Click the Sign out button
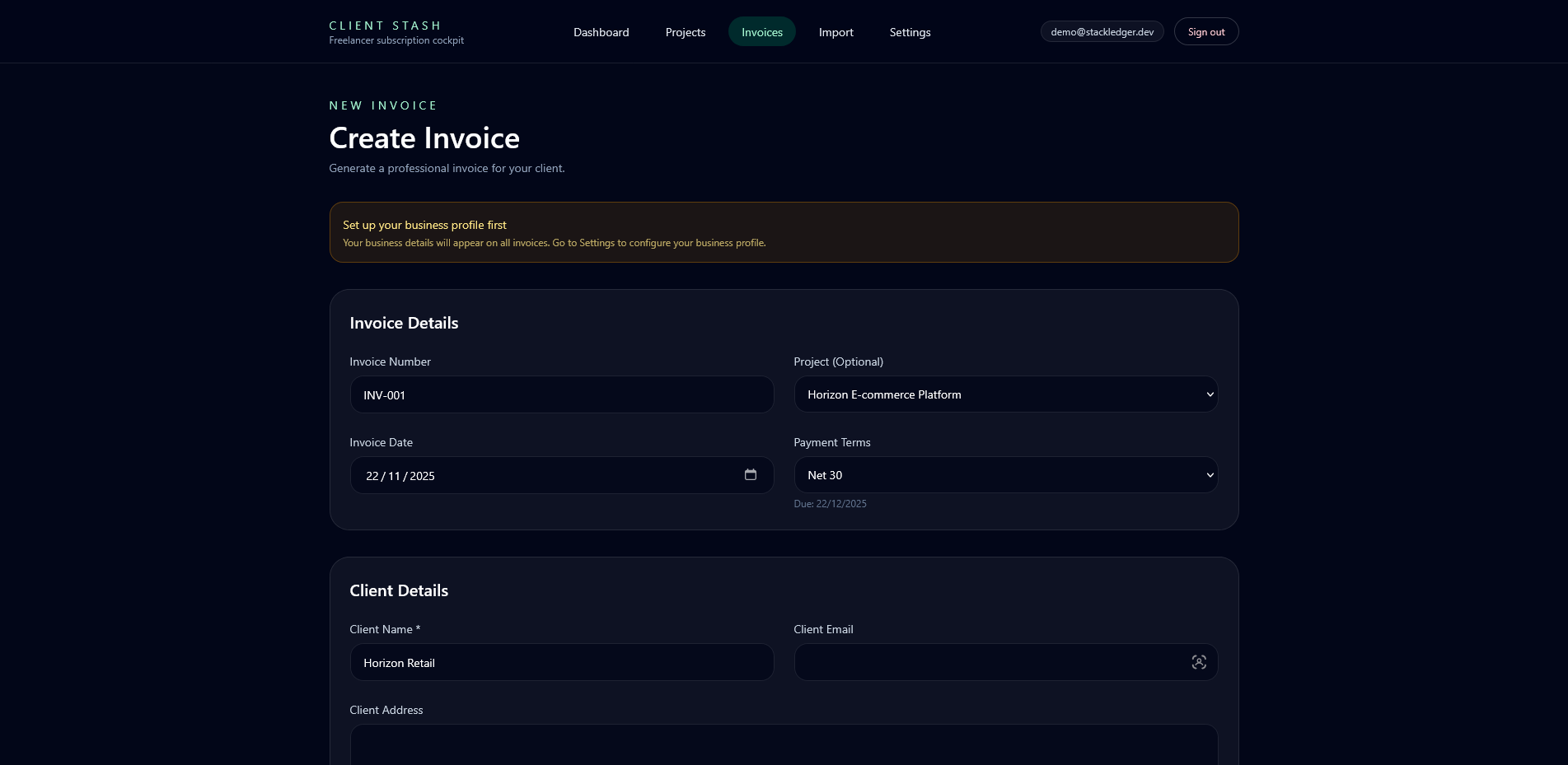The image size is (1568, 765). [x=1205, y=31]
